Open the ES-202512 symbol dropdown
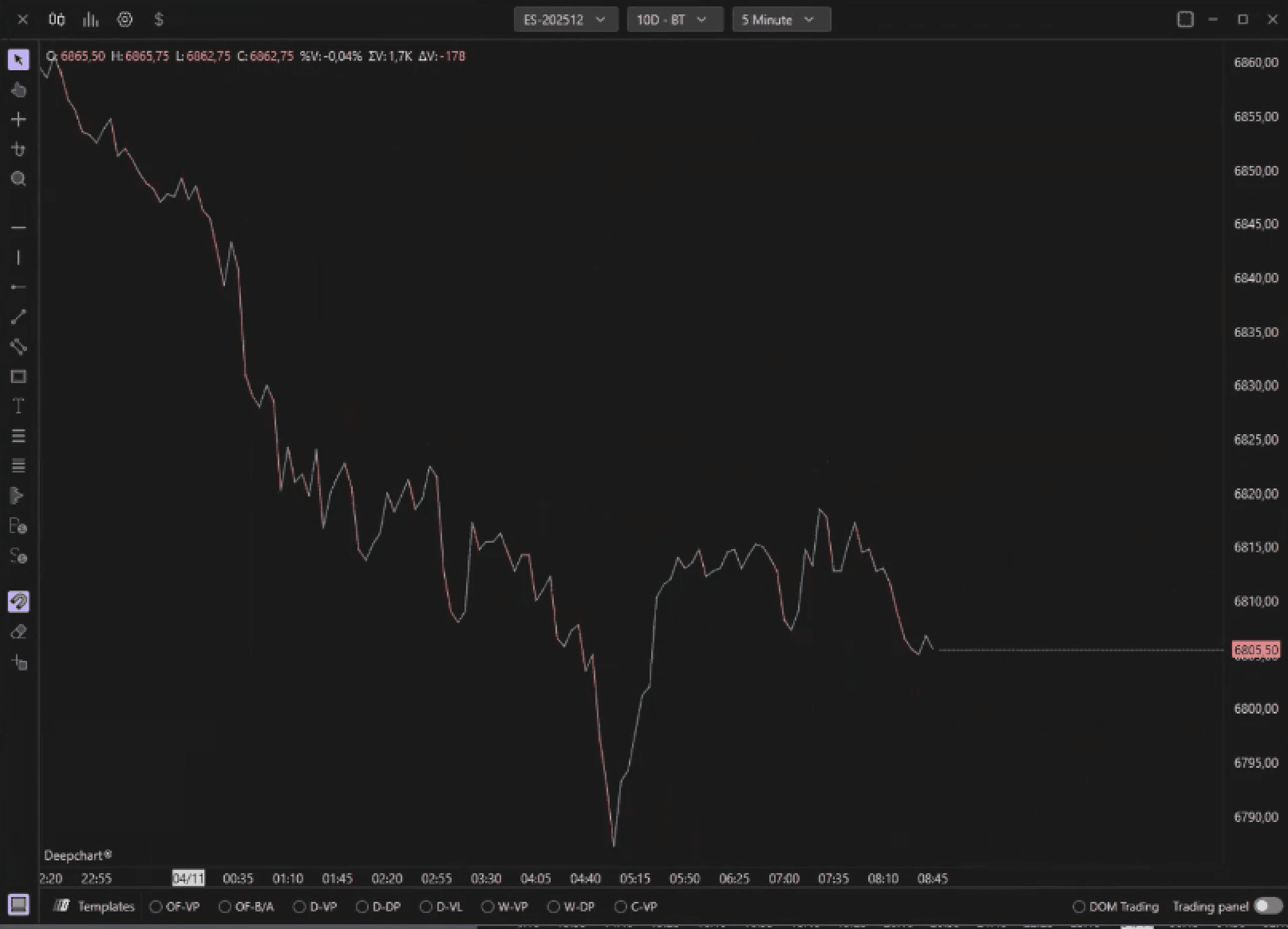 (565, 20)
